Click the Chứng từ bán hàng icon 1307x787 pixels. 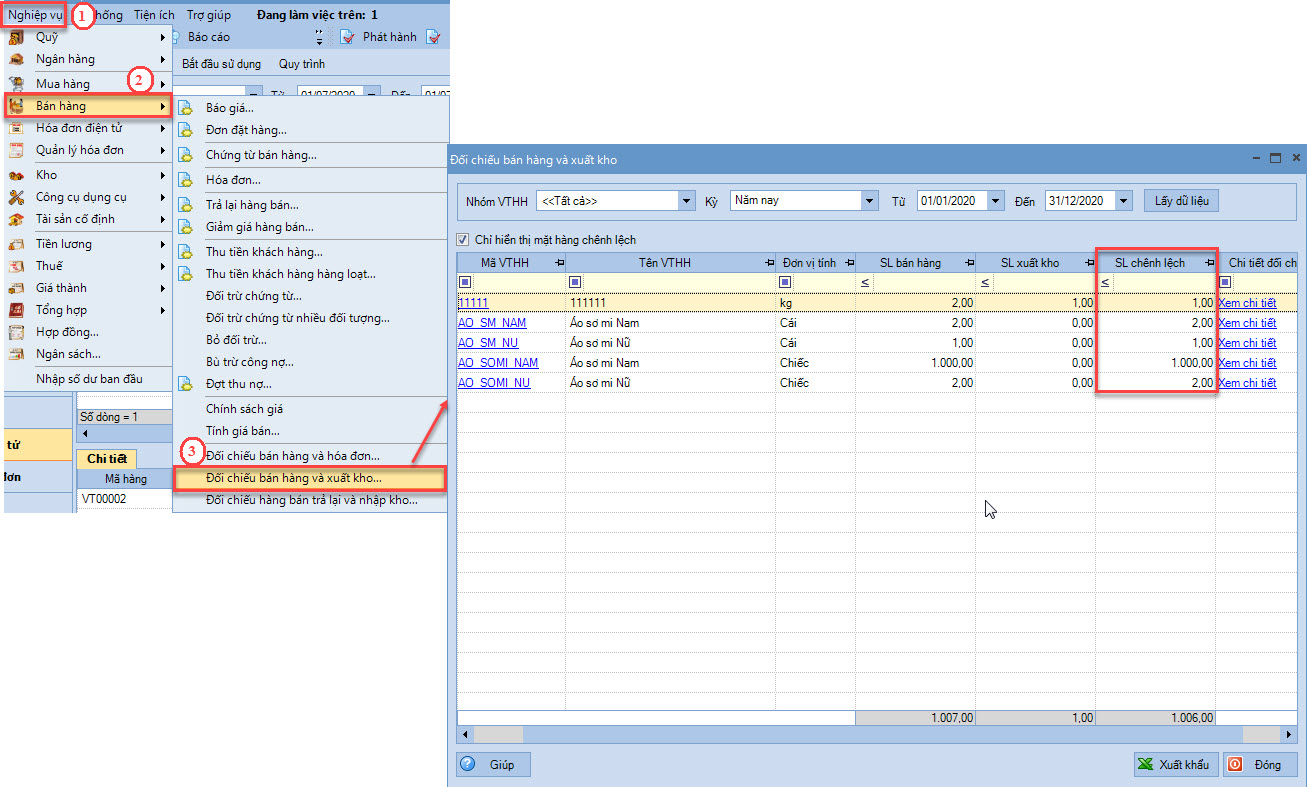(185, 155)
